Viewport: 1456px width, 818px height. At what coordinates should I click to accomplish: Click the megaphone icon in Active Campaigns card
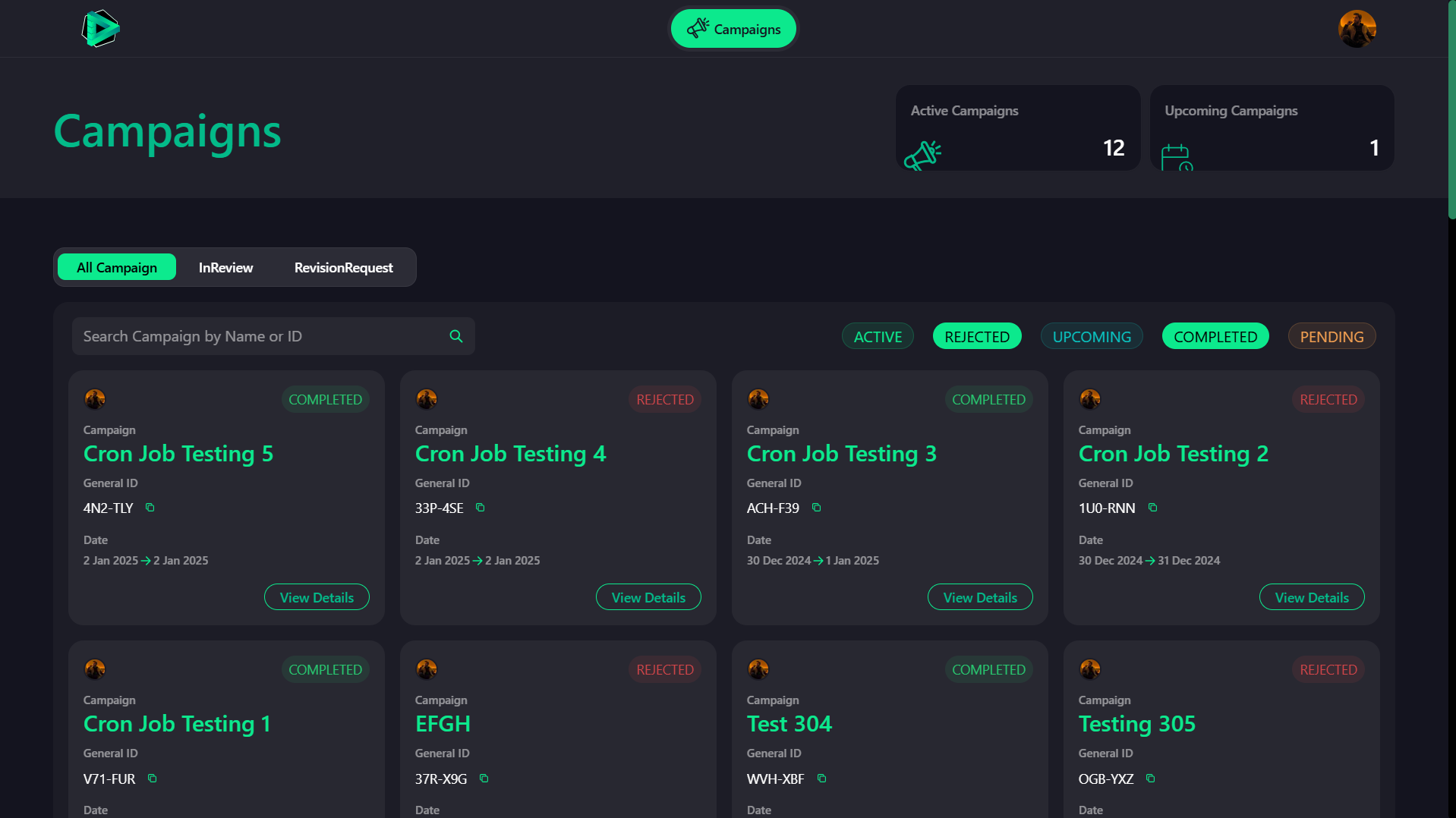[x=922, y=156]
